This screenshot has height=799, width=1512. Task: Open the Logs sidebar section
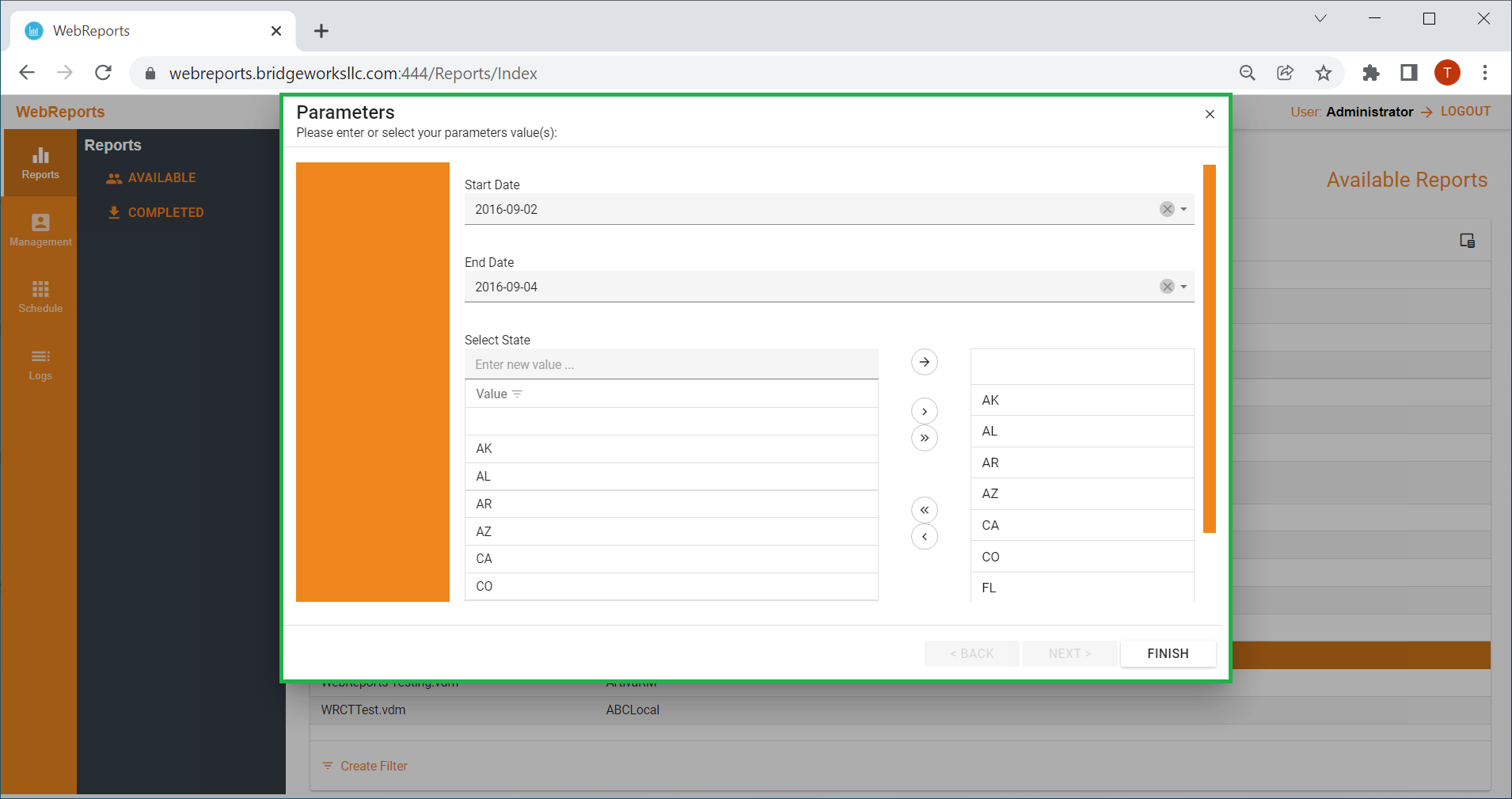point(40,364)
